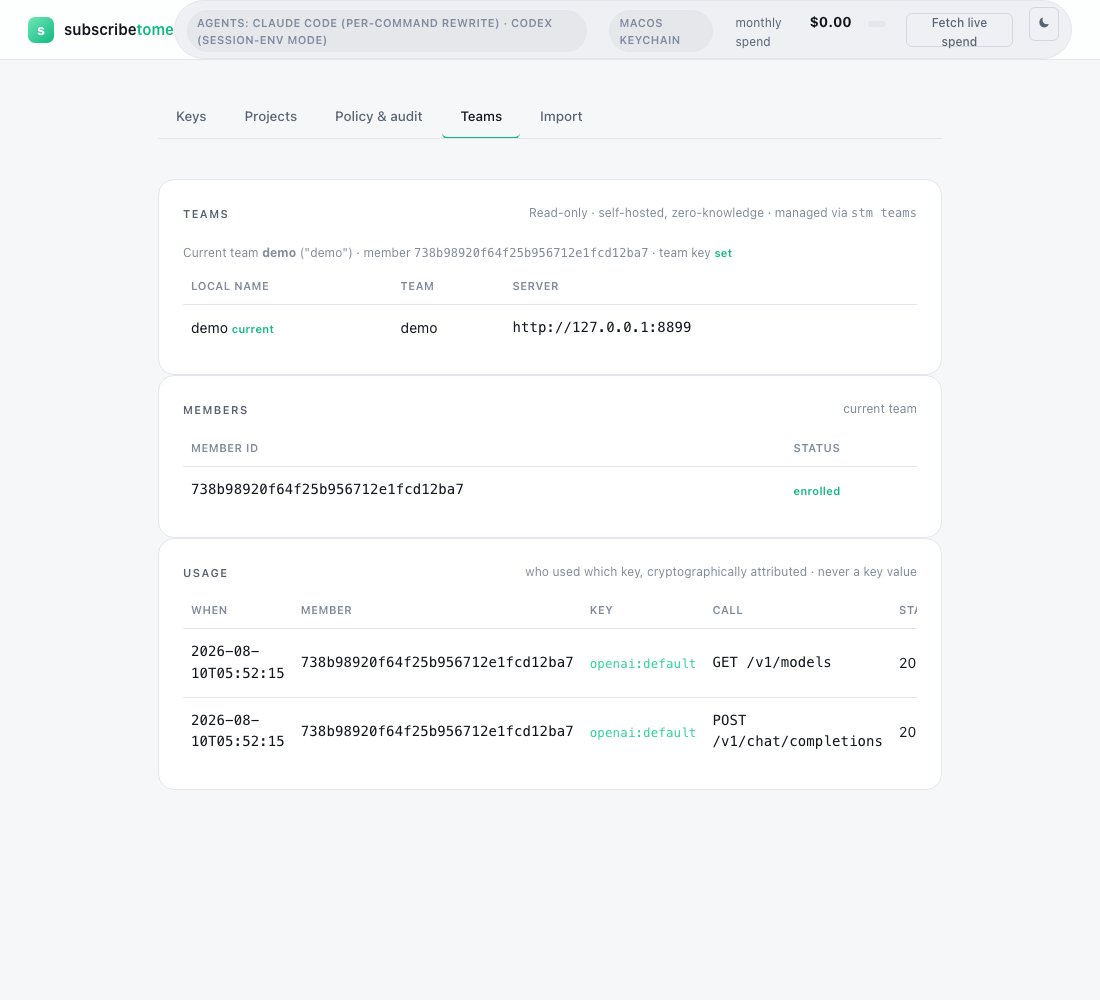1100x1000 pixels.
Task: Go to the Import tab
Action: click(561, 116)
